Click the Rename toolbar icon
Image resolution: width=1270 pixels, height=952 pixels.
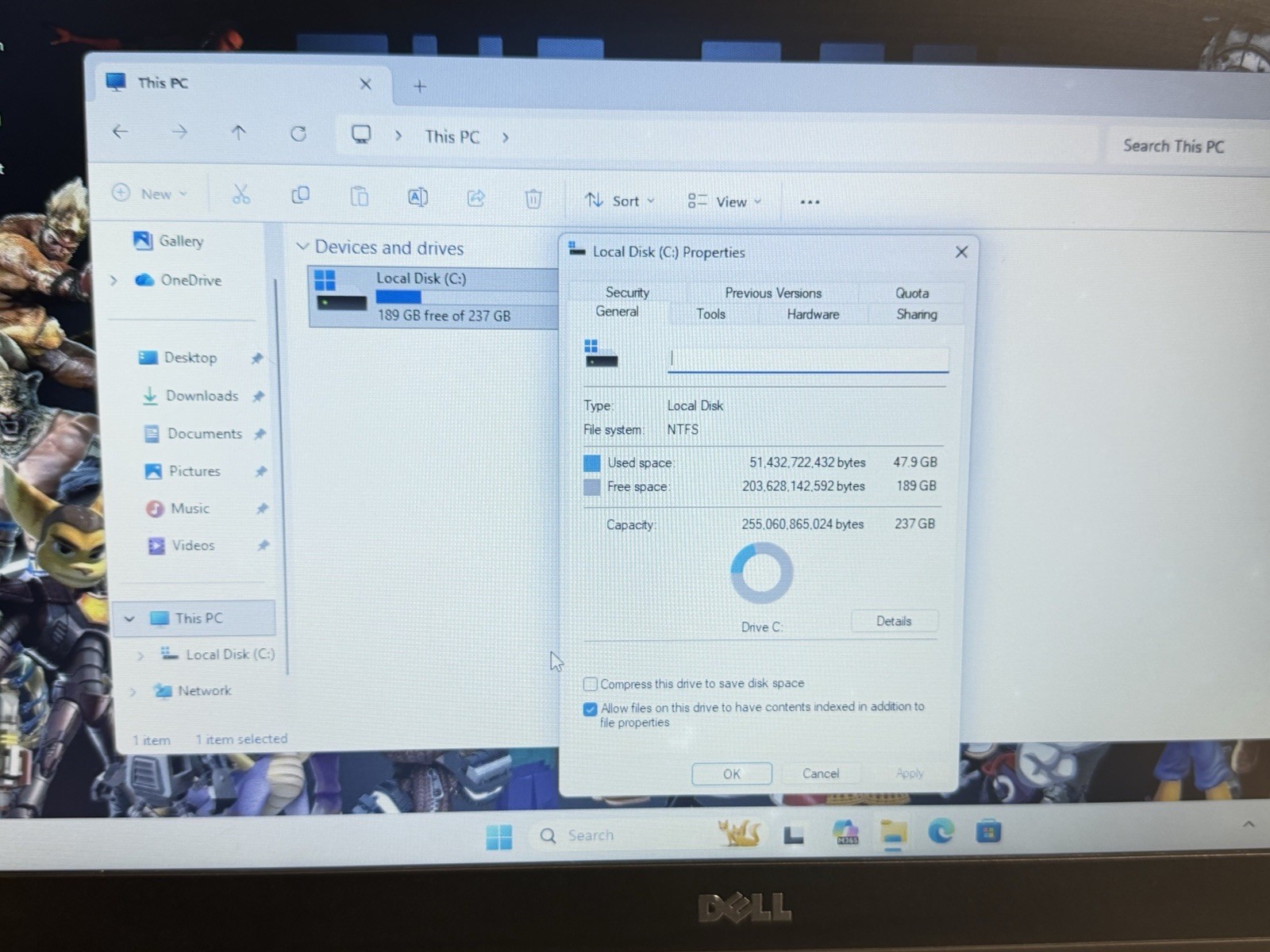point(418,197)
